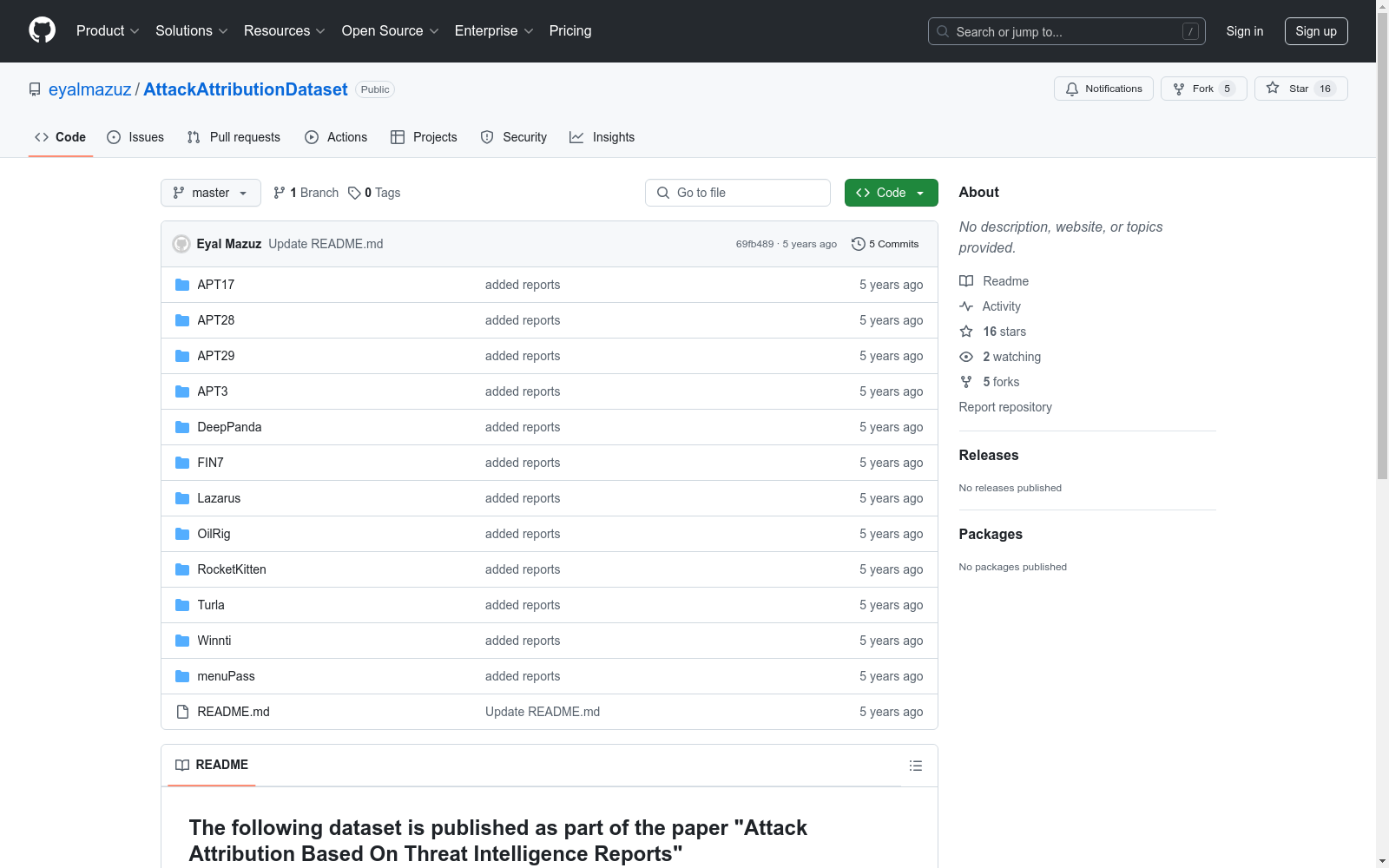Click the Search or jump to field
The image size is (1389, 868).
pos(1067,31)
